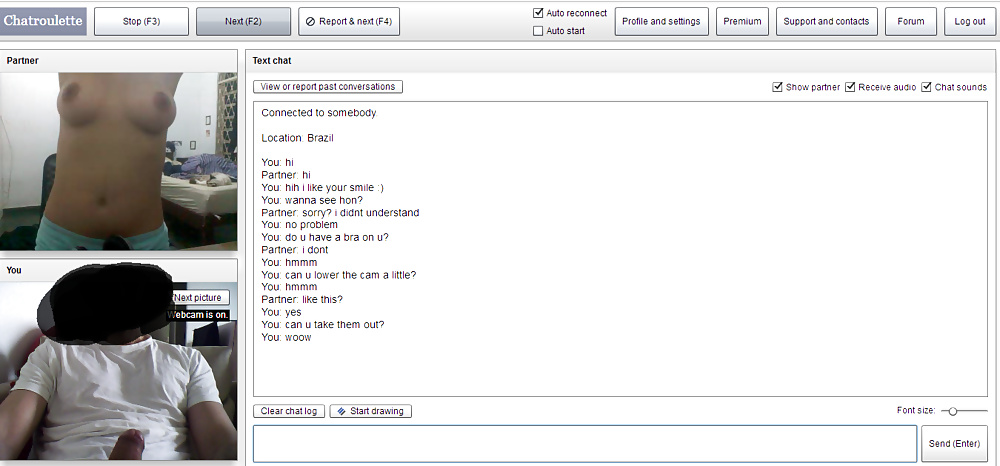Open Support and contacts
Screen dimensions: 1000x466
(x=827, y=21)
